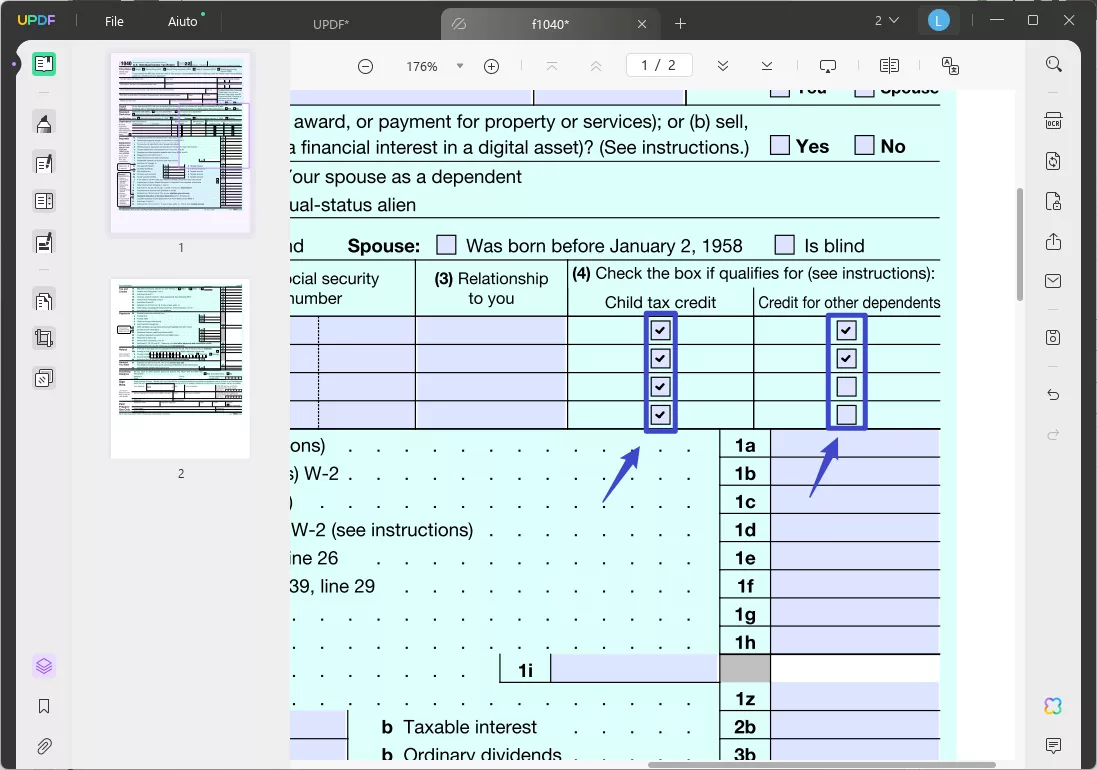Jump to the first page
This screenshot has width=1097, height=770.
(552, 66)
